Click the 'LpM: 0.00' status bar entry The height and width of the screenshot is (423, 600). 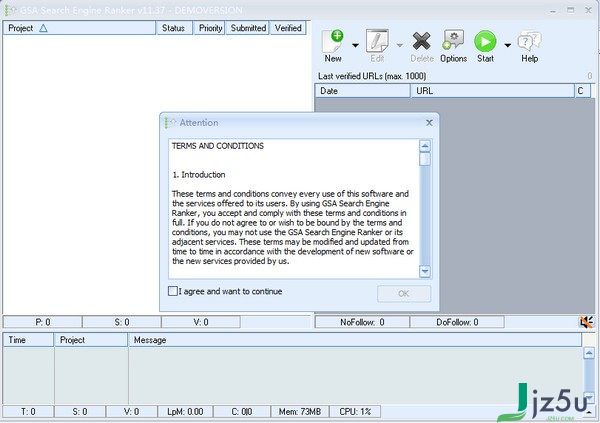pos(185,412)
